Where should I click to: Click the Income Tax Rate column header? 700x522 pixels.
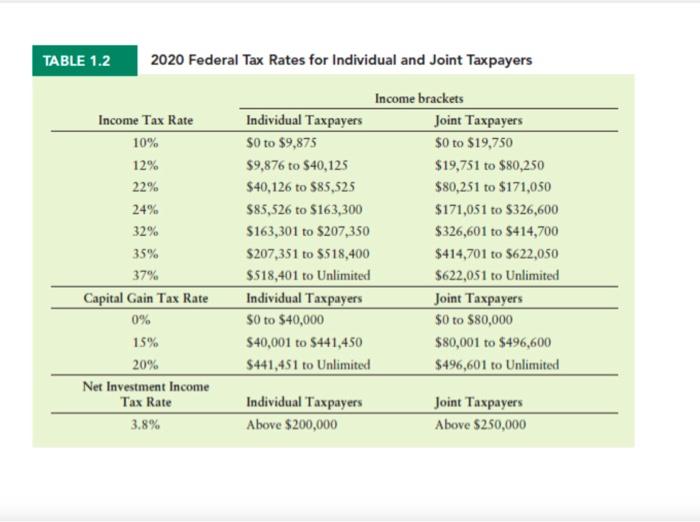tap(146, 120)
